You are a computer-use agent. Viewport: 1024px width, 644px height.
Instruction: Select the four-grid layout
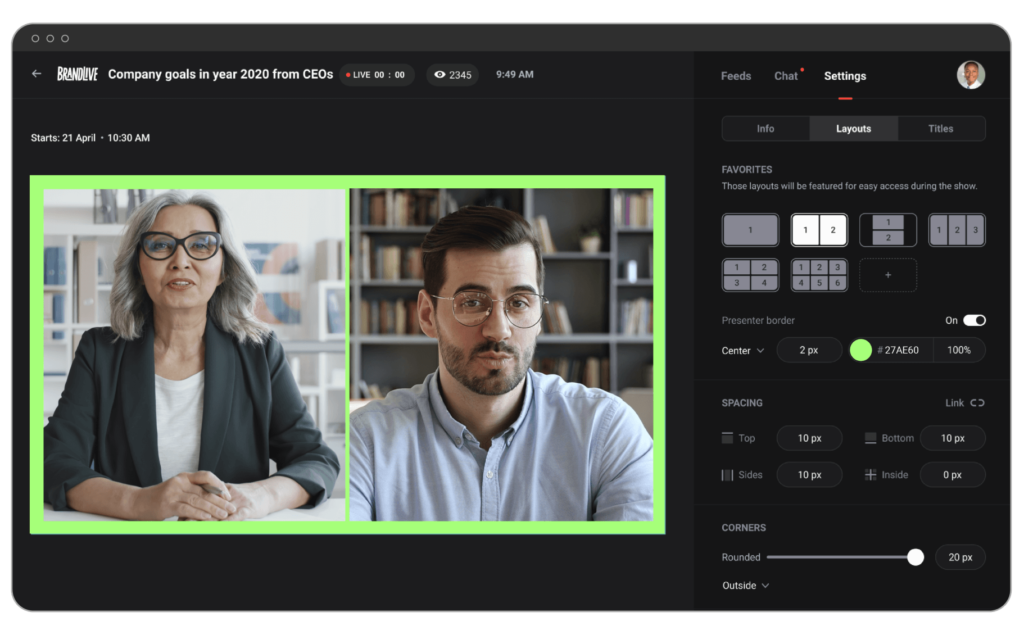(750, 275)
